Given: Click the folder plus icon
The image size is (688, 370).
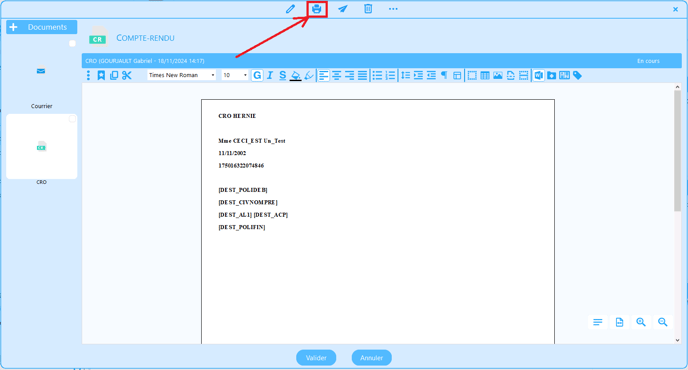Looking at the screenshot, I should click(x=552, y=75).
